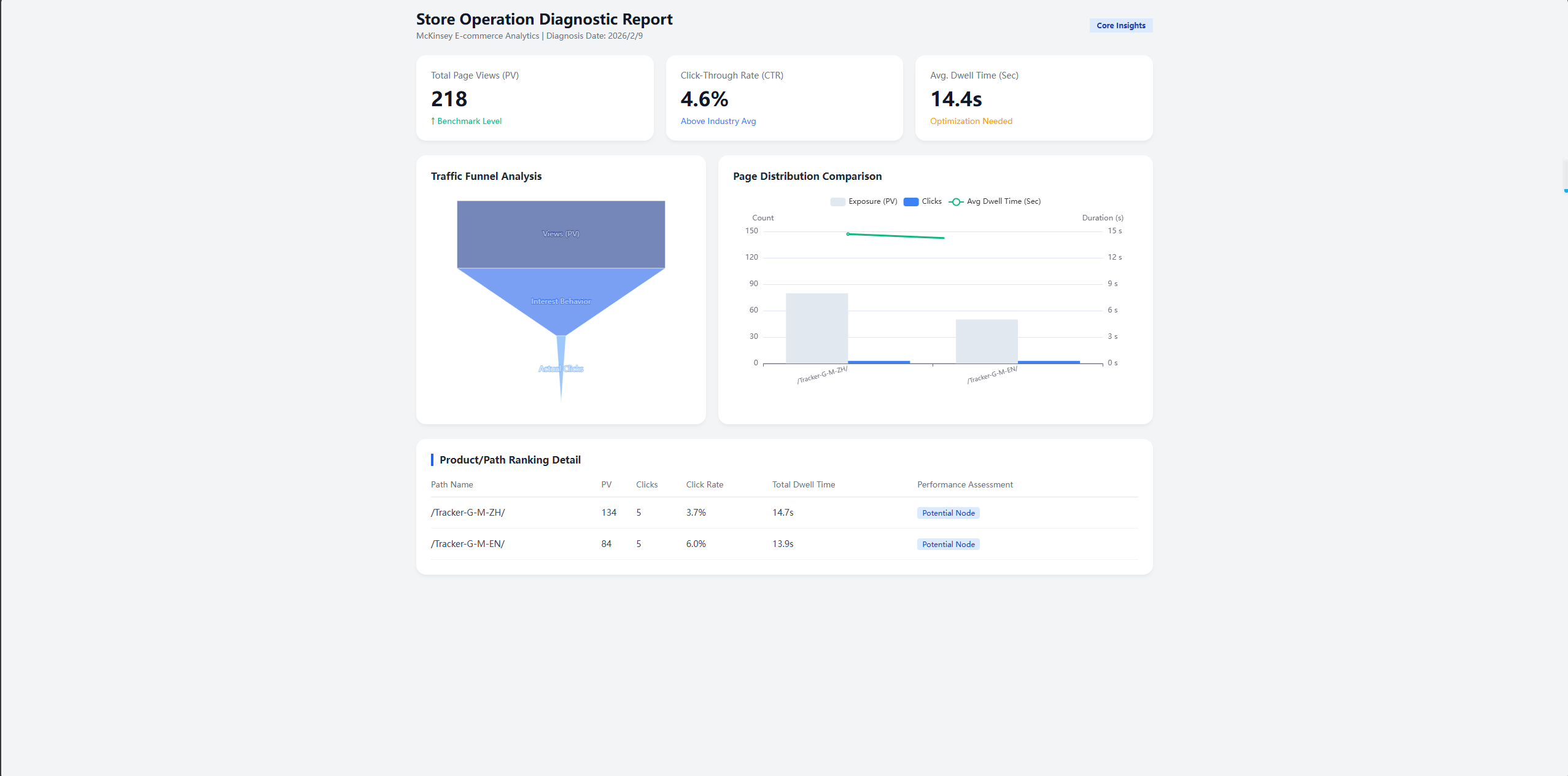
Task: Click the Exposure (PV) gray legend swatch
Action: 837,201
